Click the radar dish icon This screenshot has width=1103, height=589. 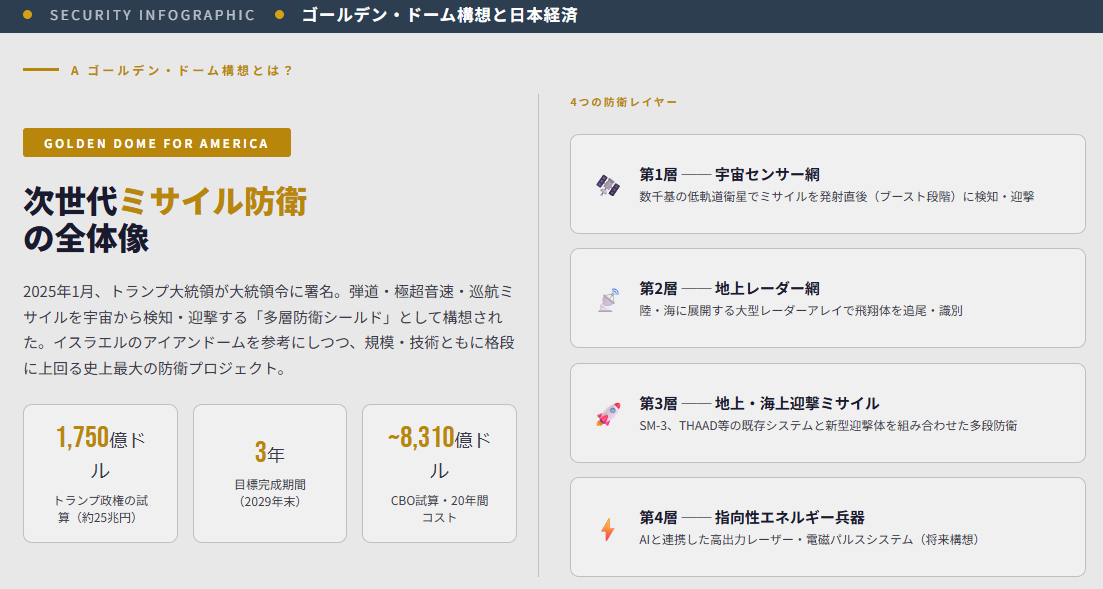(608, 299)
